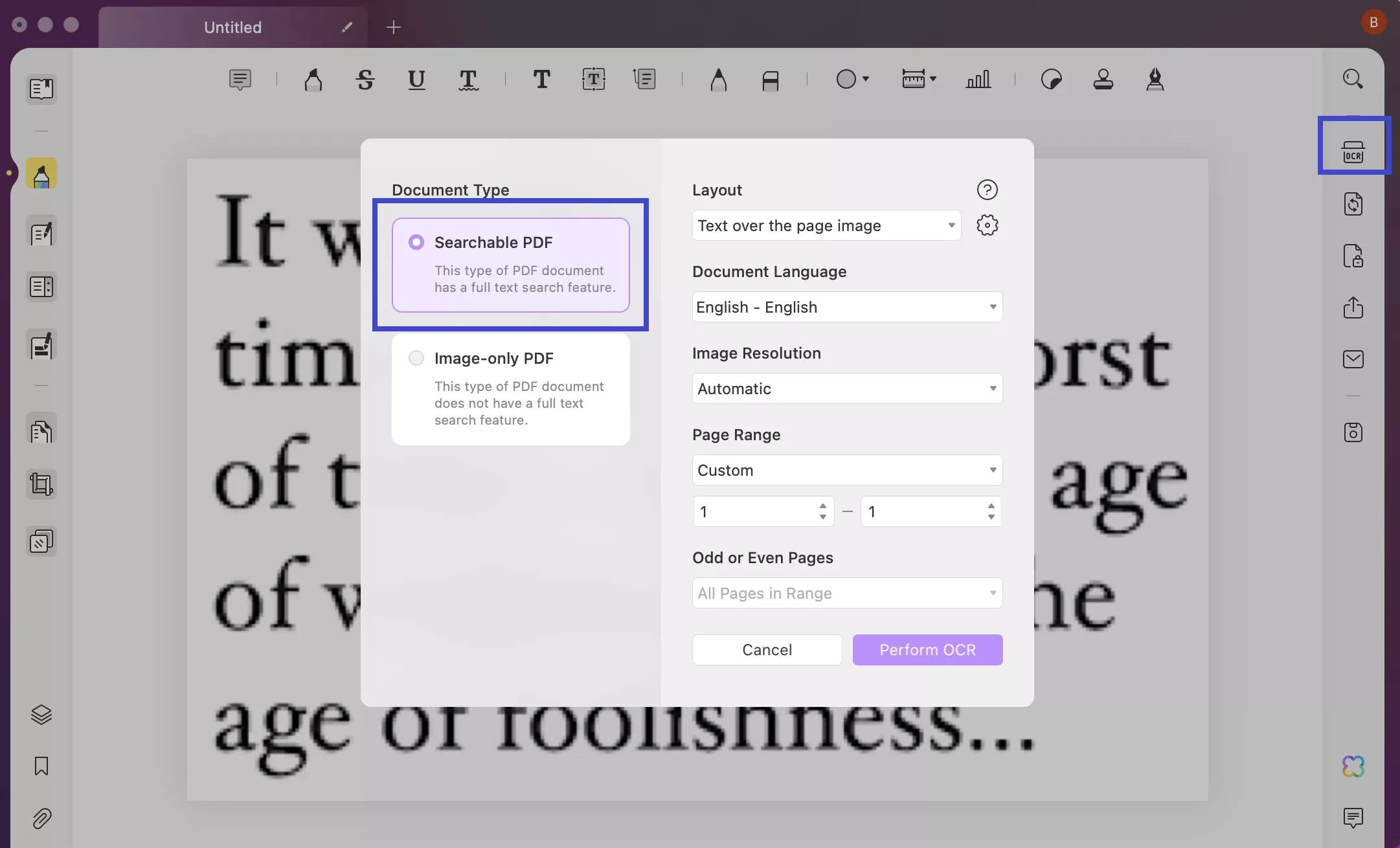Select the Searchable PDF radio button

tap(416, 241)
